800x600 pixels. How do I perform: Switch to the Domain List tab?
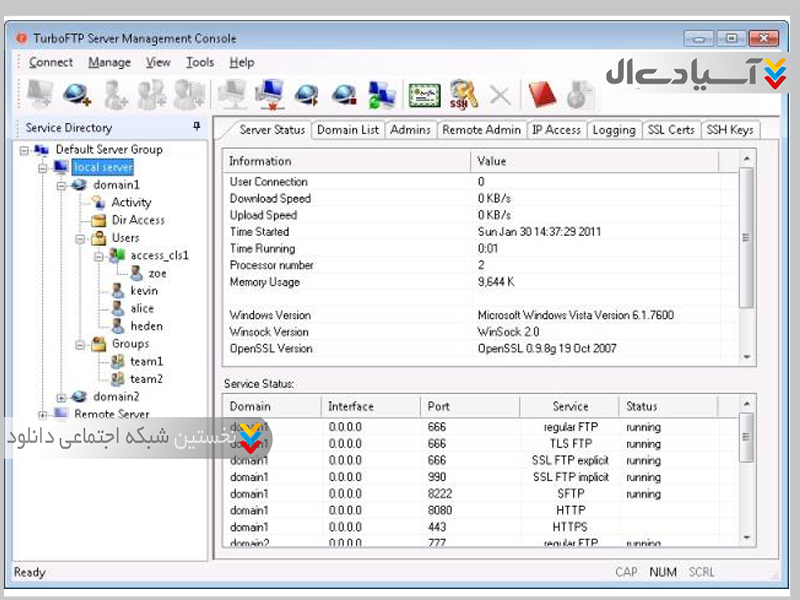[x=348, y=130]
